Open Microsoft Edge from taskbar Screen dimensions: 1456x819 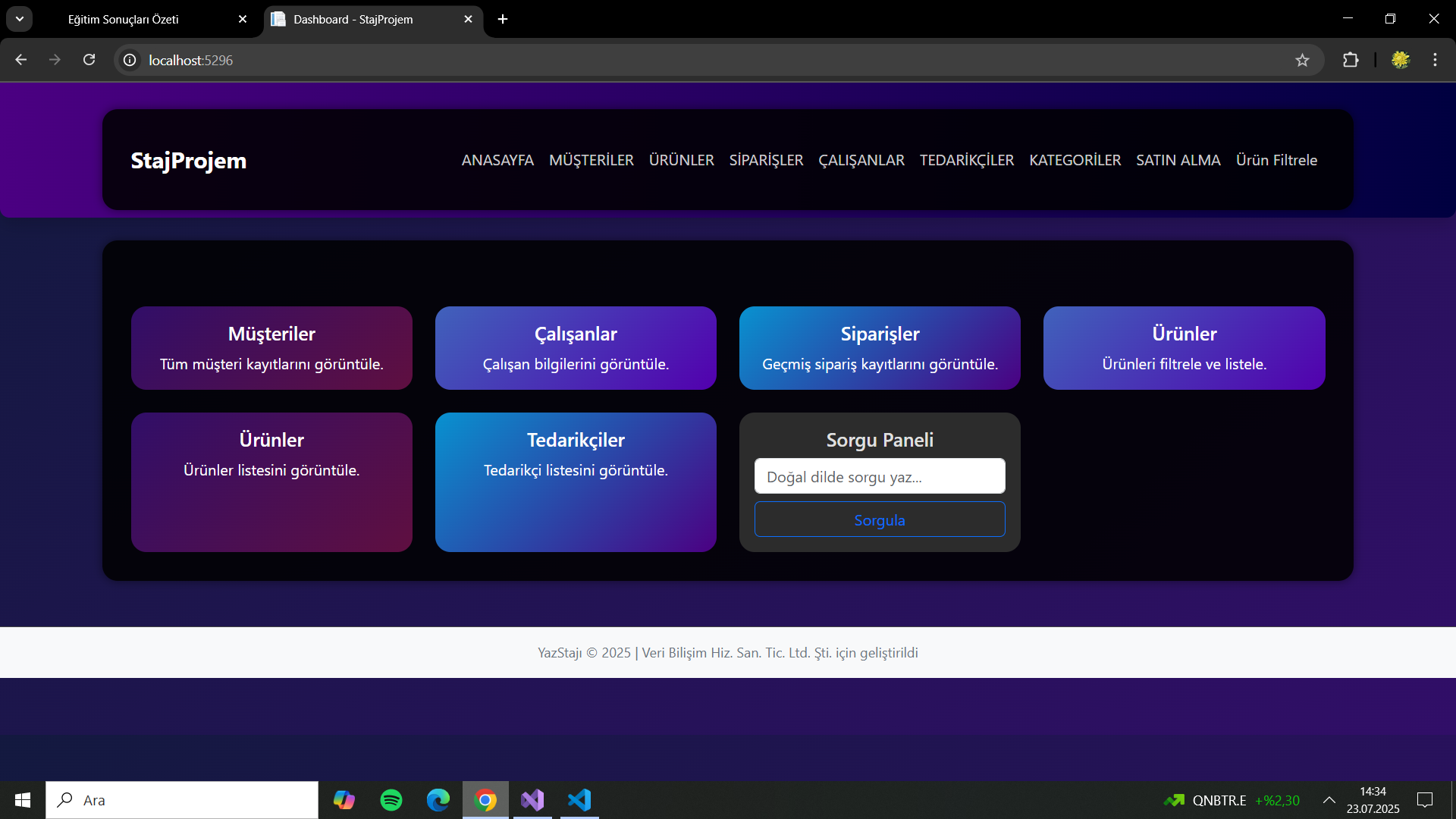pos(438,800)
